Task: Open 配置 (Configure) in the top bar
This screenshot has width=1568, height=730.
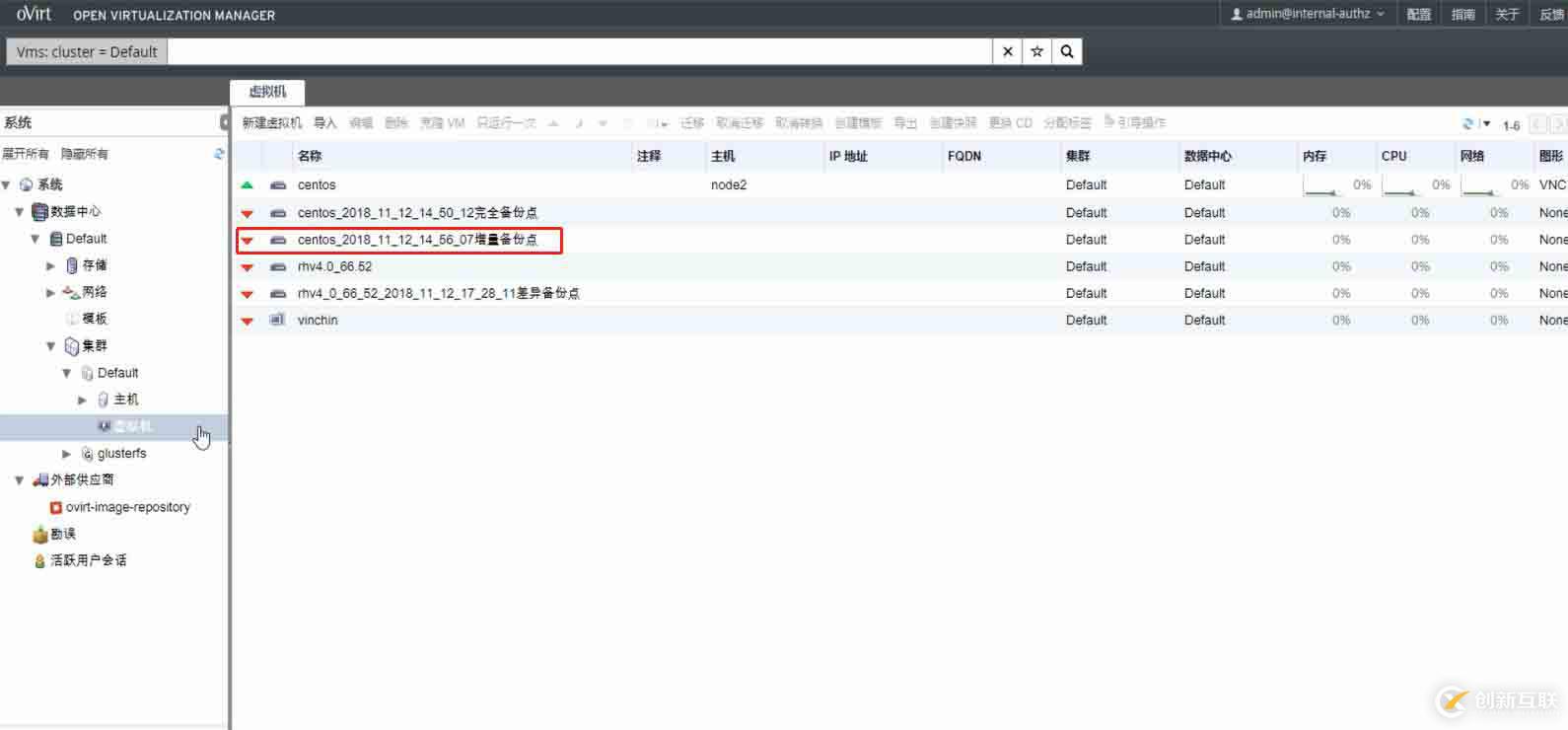Action: coord(1419,14)
